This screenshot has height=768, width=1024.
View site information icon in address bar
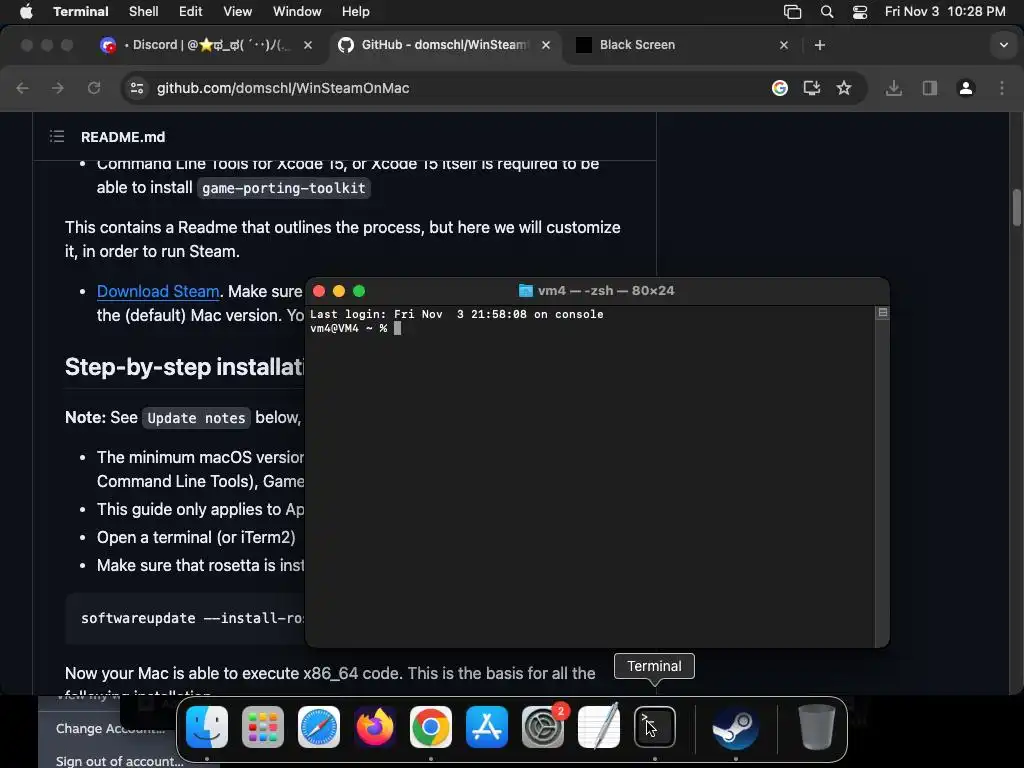(x=136, y=88)
